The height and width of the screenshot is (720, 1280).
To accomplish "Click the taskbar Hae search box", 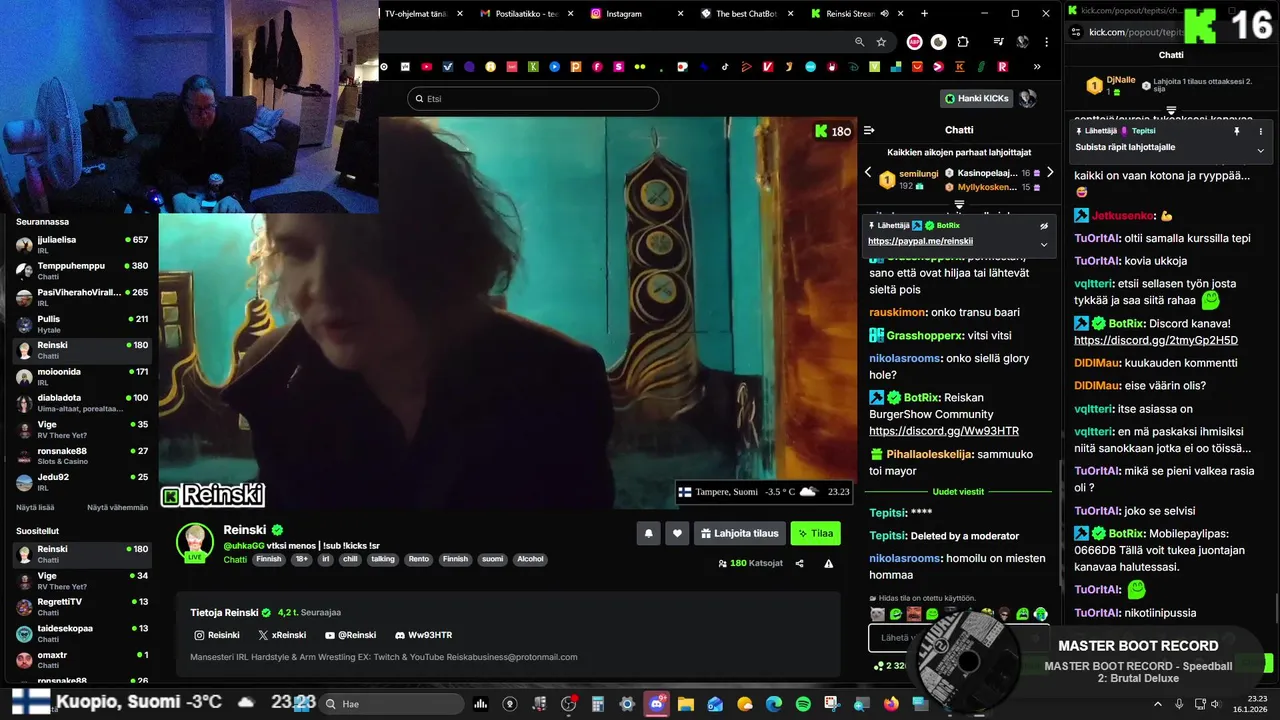I will (x=392, y=704).
